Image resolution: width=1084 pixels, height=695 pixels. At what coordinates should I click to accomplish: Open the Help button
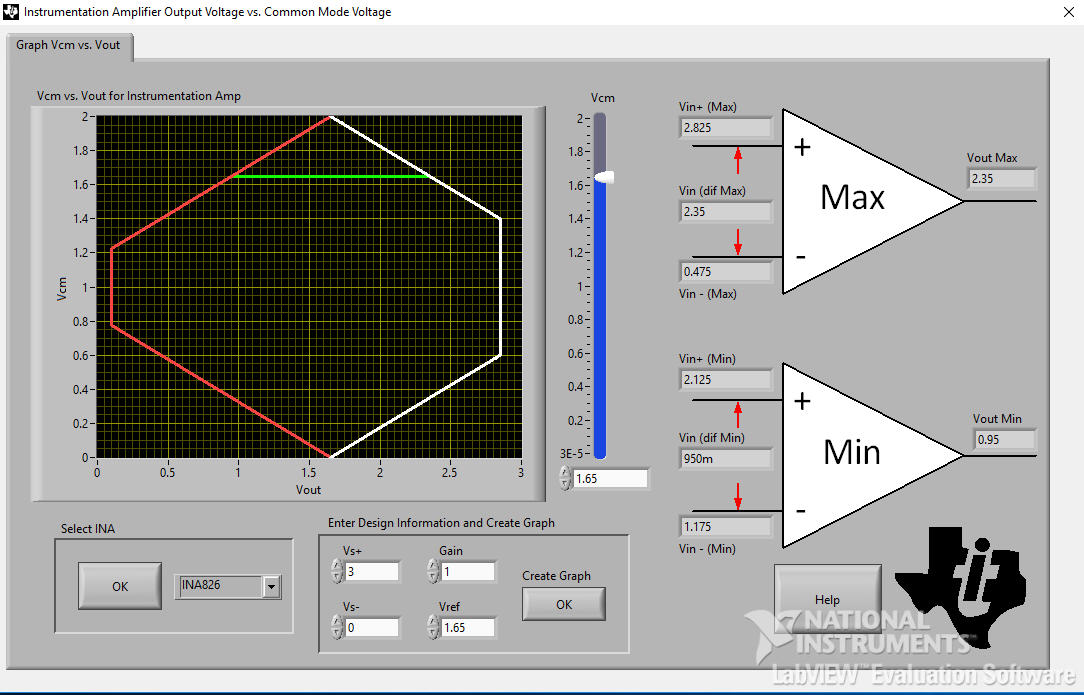[828, 599]
